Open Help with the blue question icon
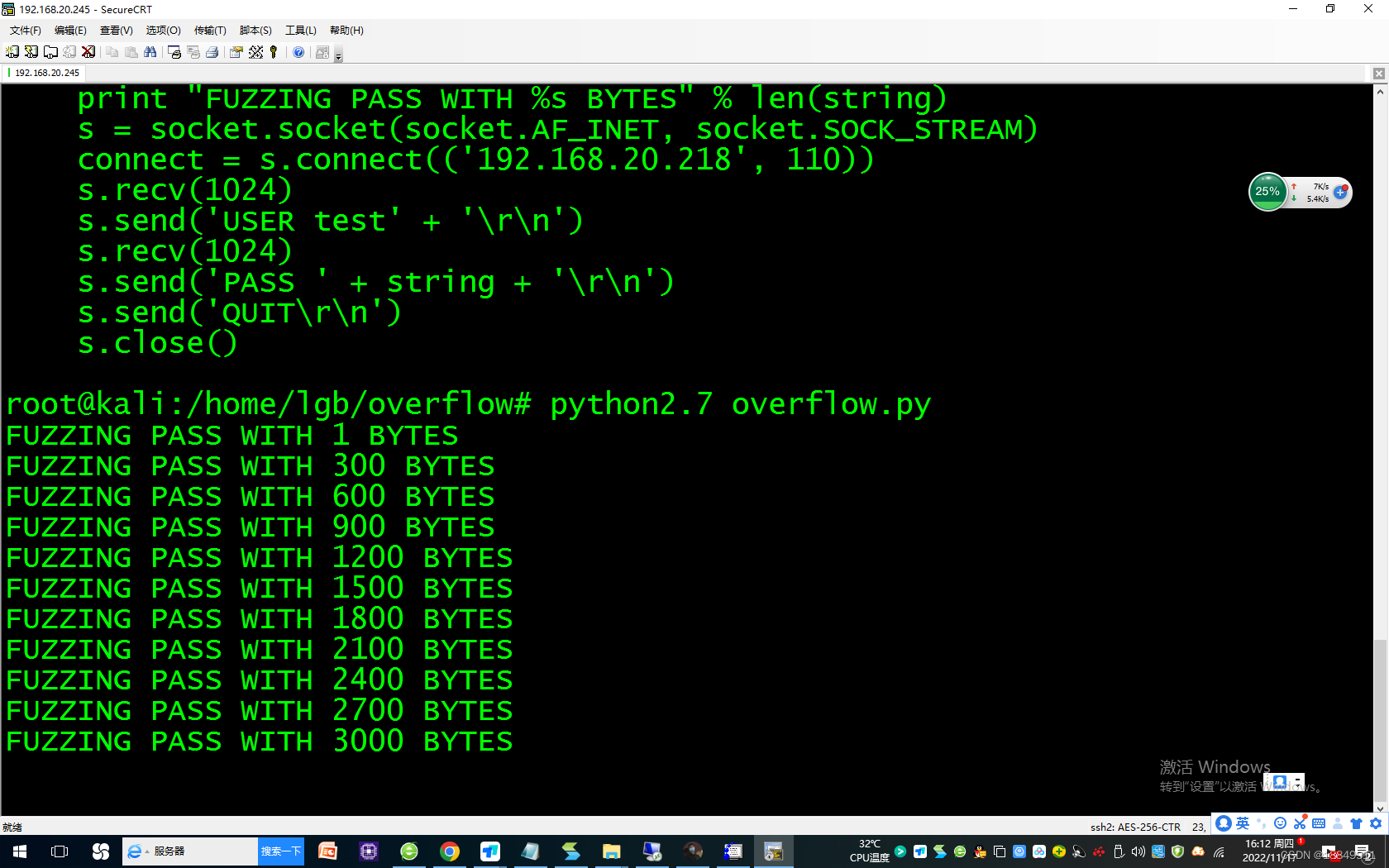 (x=298, y=52)
